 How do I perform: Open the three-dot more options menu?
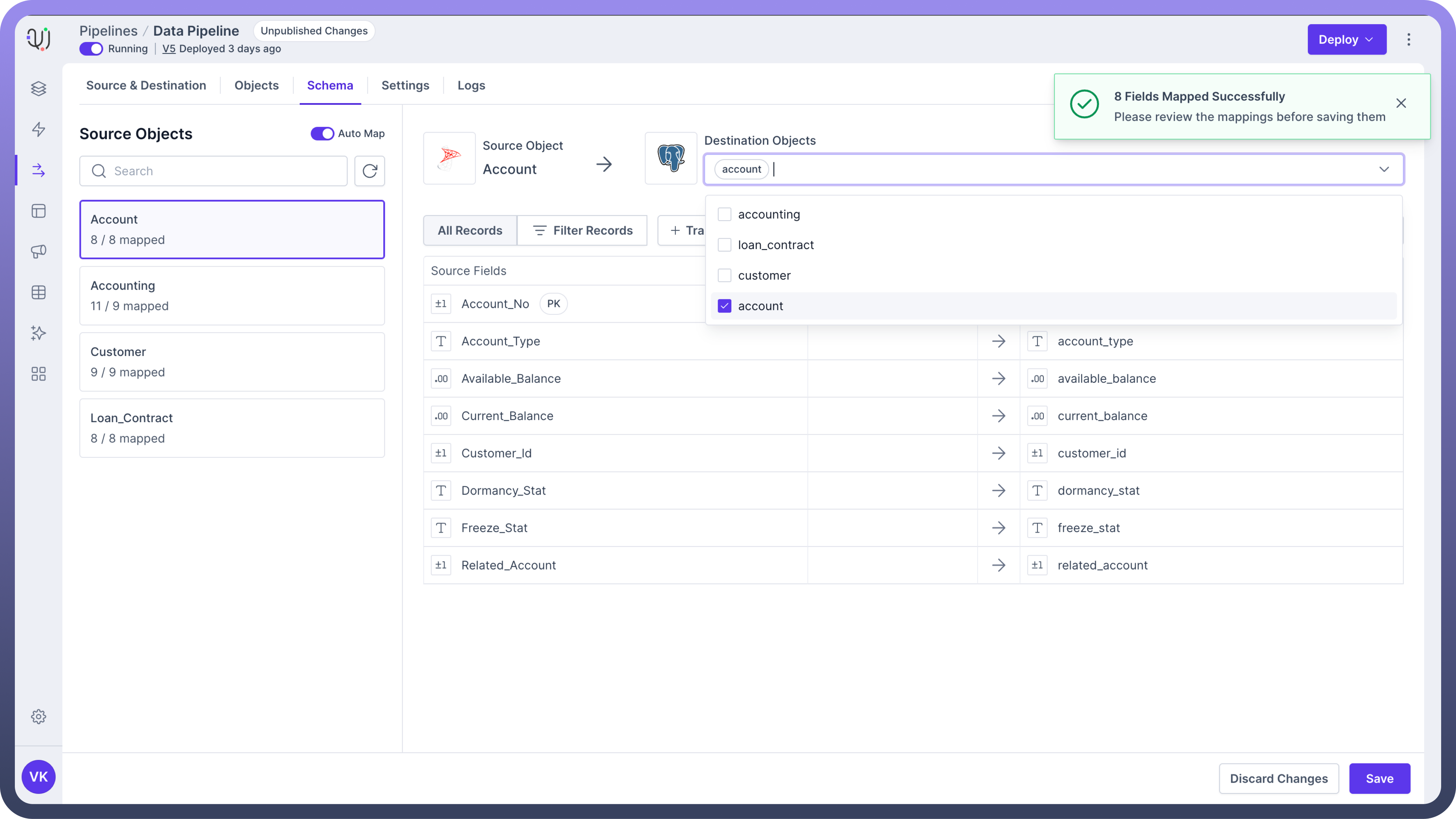pyautogui.click(x=1408, y=39)
